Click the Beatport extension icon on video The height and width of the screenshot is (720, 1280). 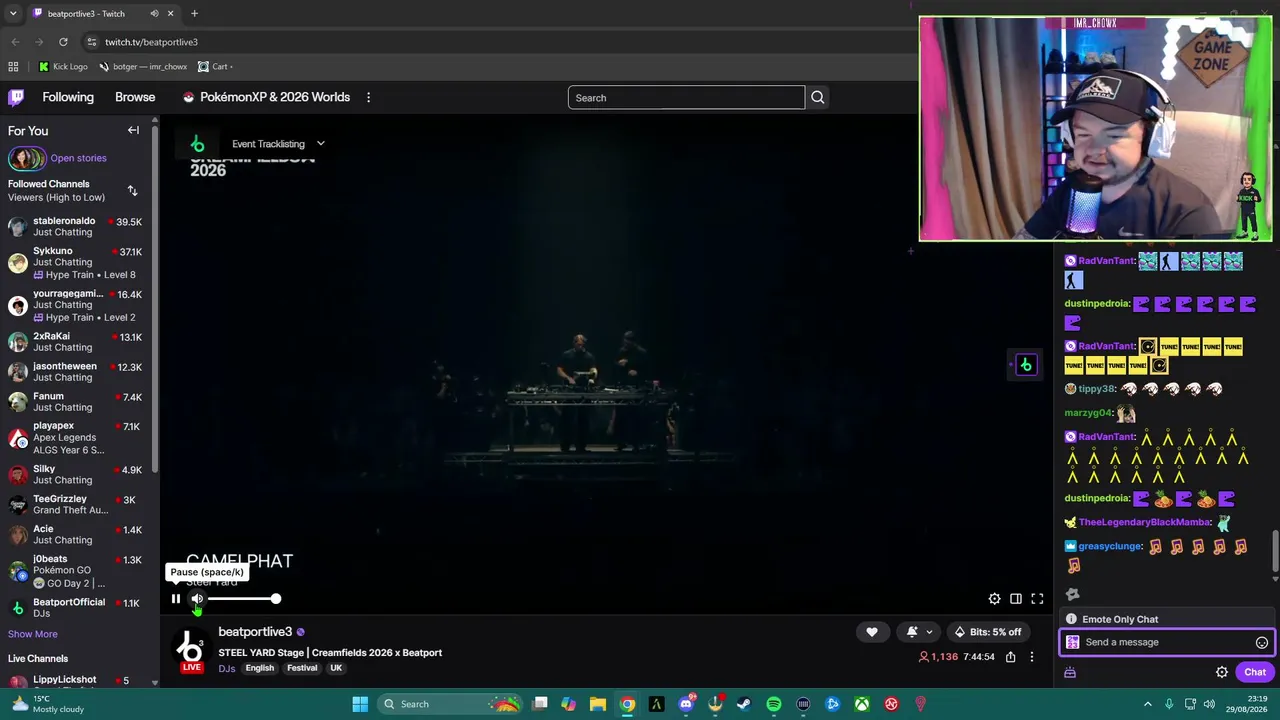point(1026,365)
